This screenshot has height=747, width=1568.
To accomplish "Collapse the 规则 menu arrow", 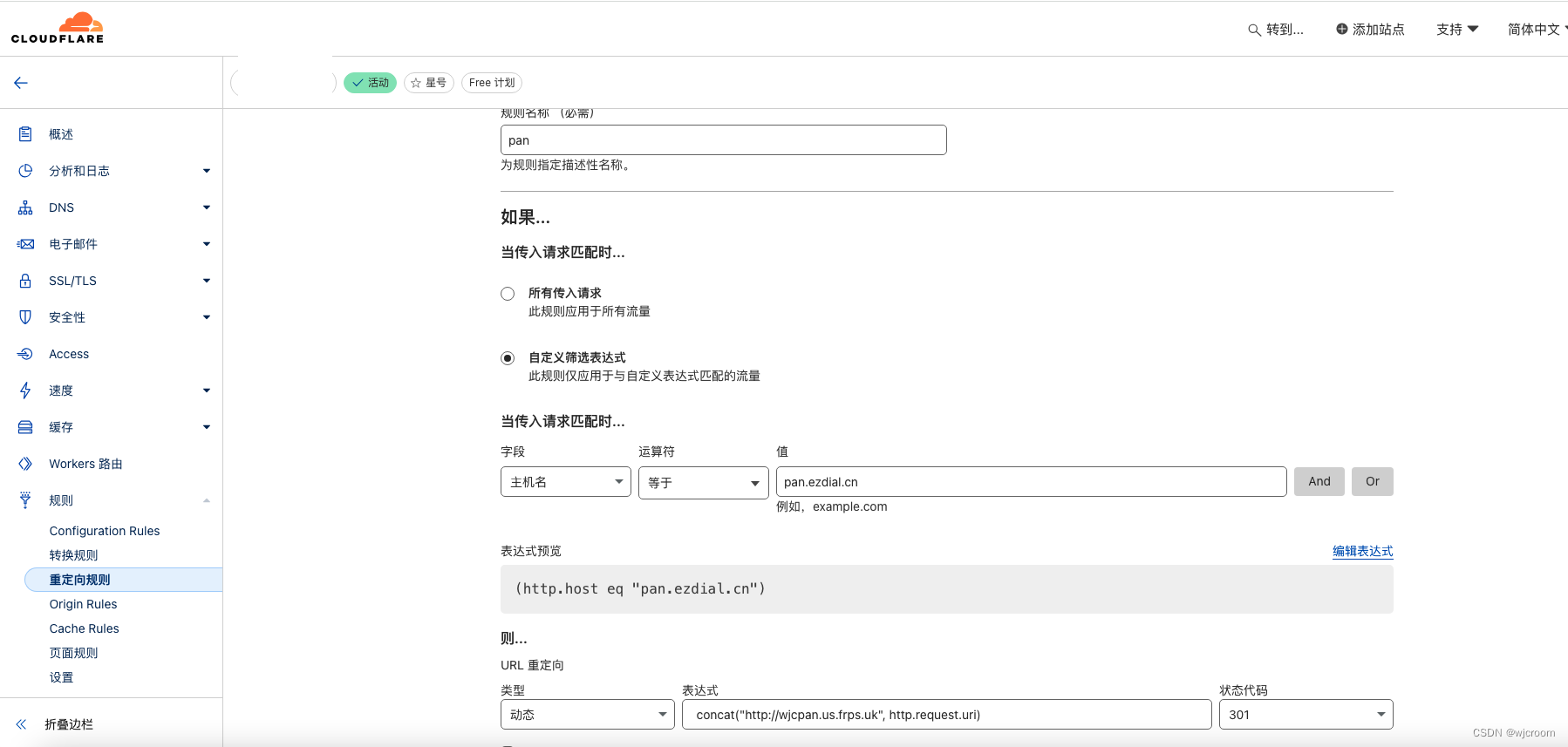I will coord(207,500).
